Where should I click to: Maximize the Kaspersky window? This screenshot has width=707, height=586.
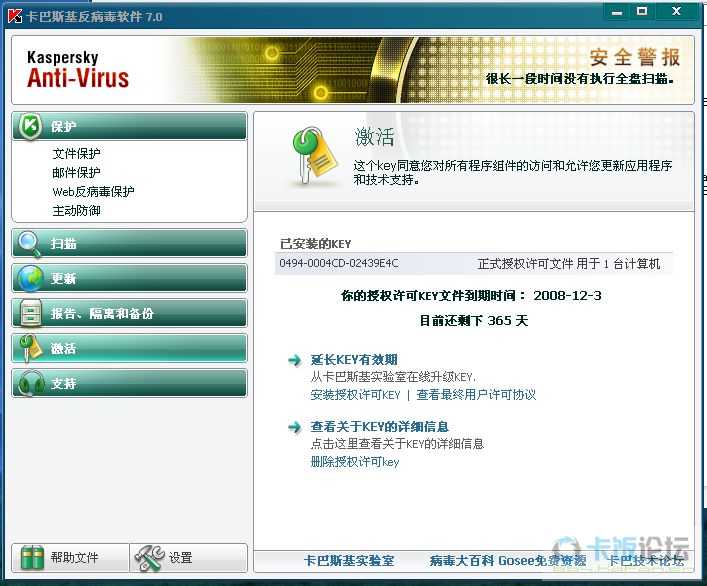(x=642, y=12)
